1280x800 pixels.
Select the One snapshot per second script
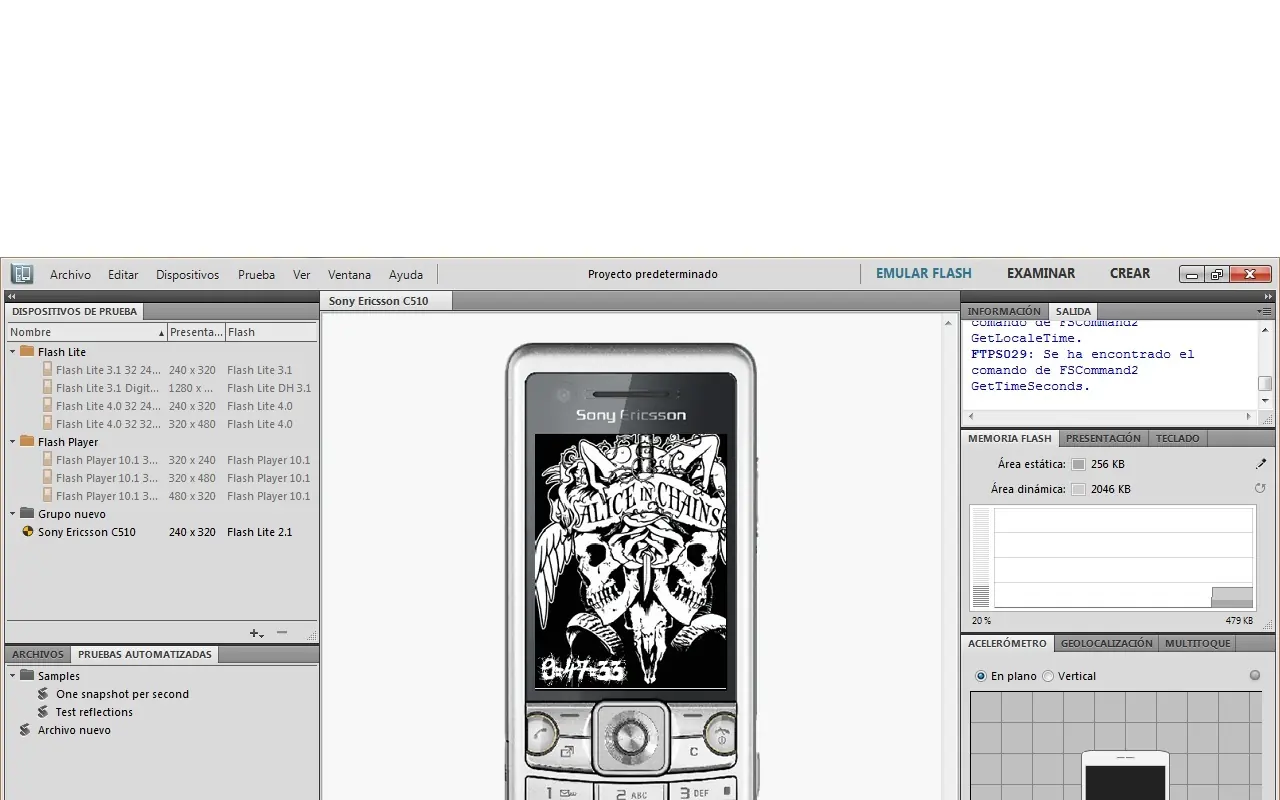[122, 694]
